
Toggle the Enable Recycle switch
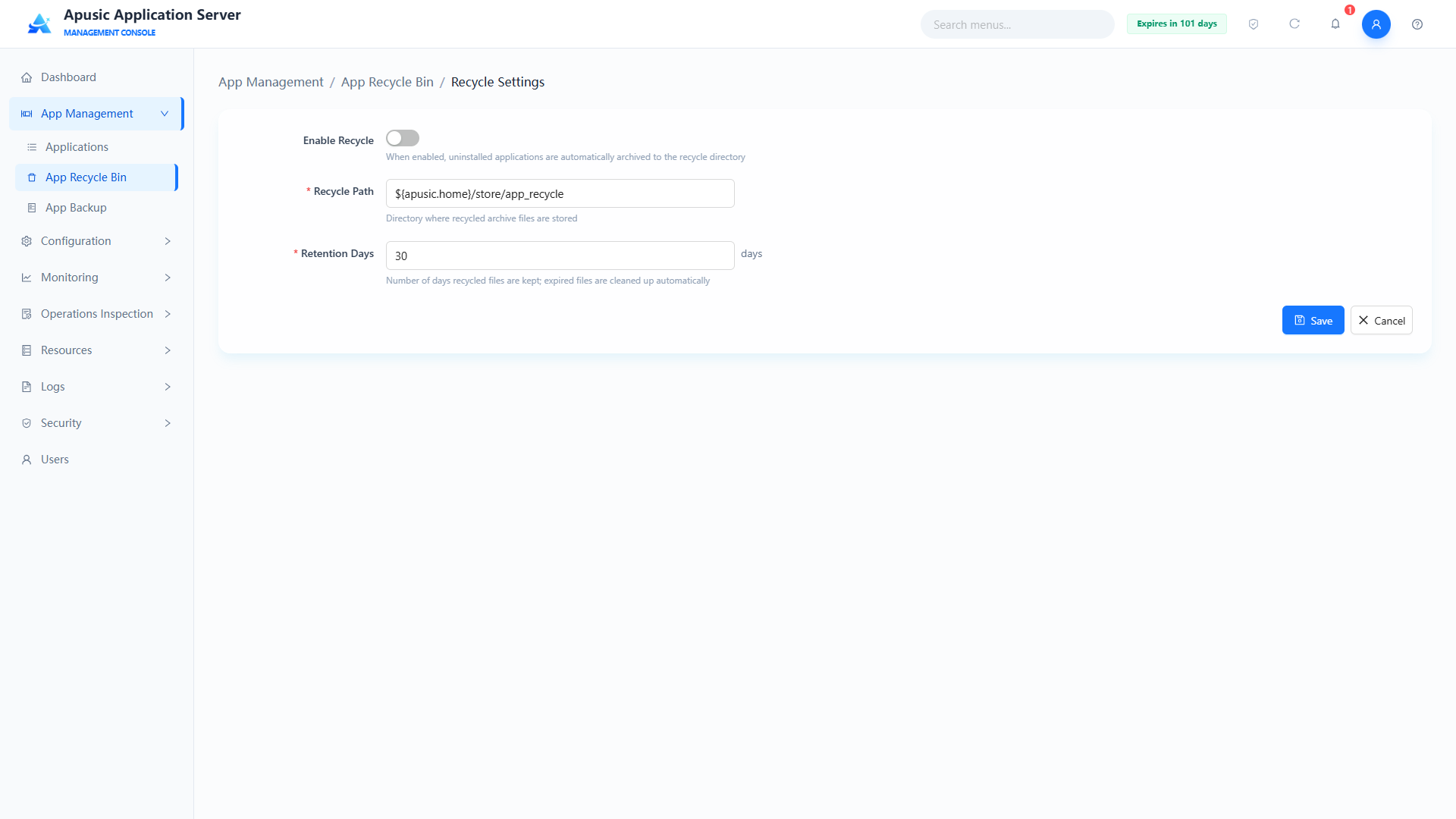click(403, 138)
